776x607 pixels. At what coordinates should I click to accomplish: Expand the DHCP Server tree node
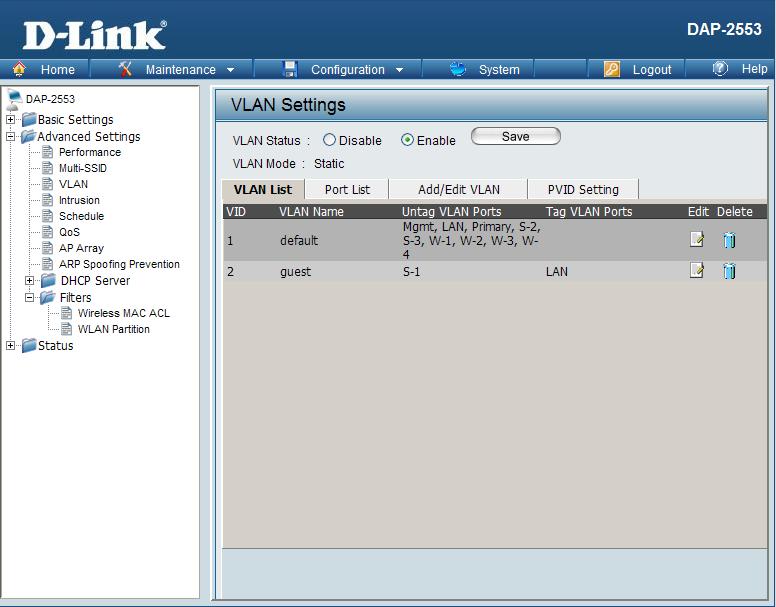pyautogui.click(x=29, y=280)
